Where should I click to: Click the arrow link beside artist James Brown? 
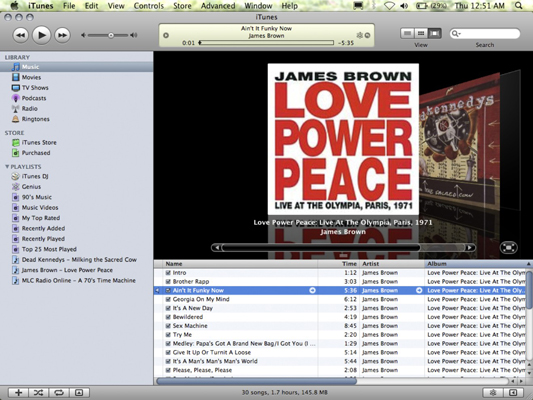419,290
